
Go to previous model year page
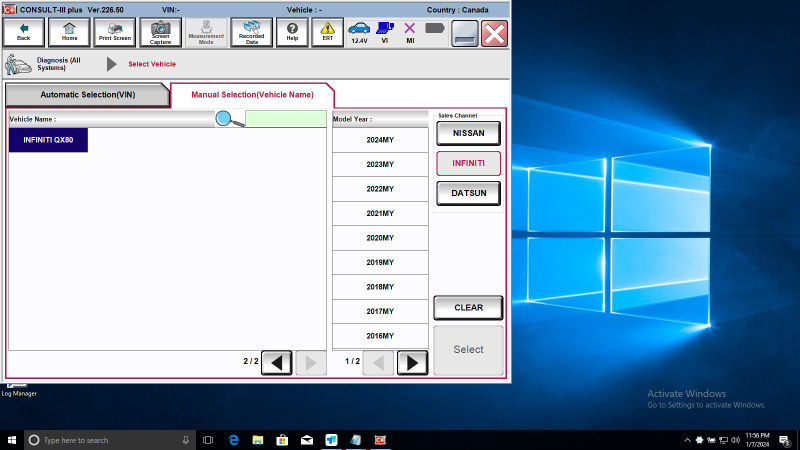378,363
